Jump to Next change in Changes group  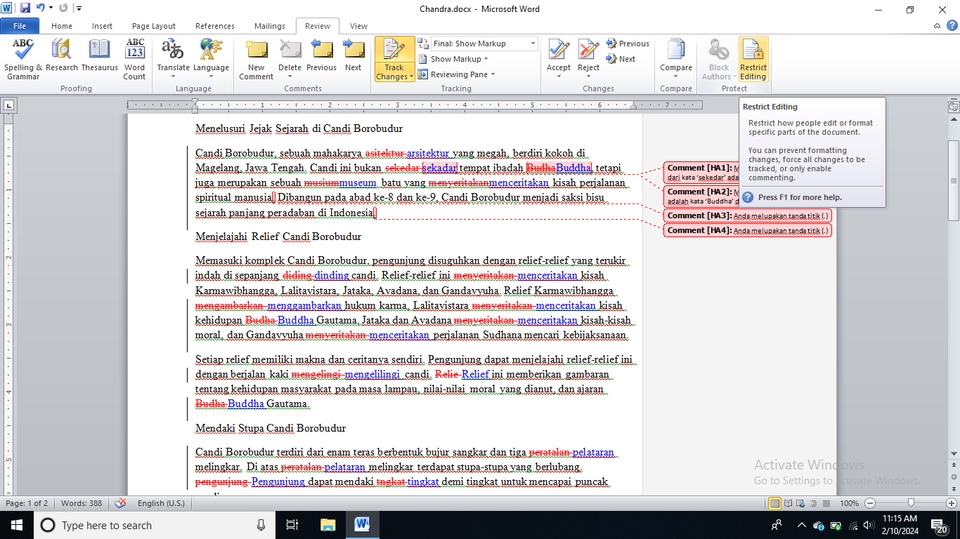pos(621,59)
